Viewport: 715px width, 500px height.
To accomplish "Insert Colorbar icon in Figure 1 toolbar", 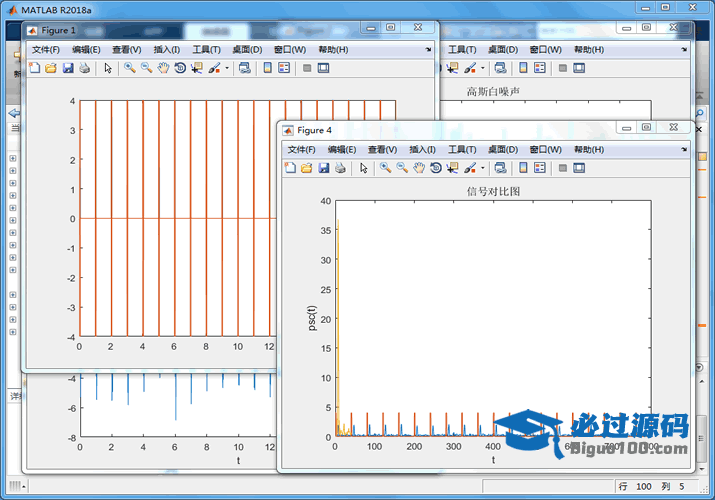I will point(268,68).
